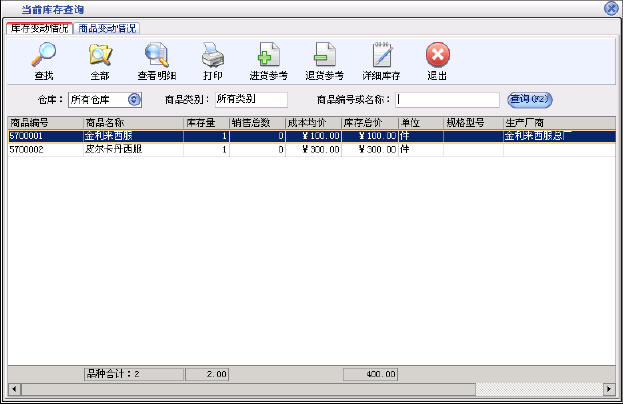Click the 全部 folder icon
This screenshot has height=404, width=623.
99,55
